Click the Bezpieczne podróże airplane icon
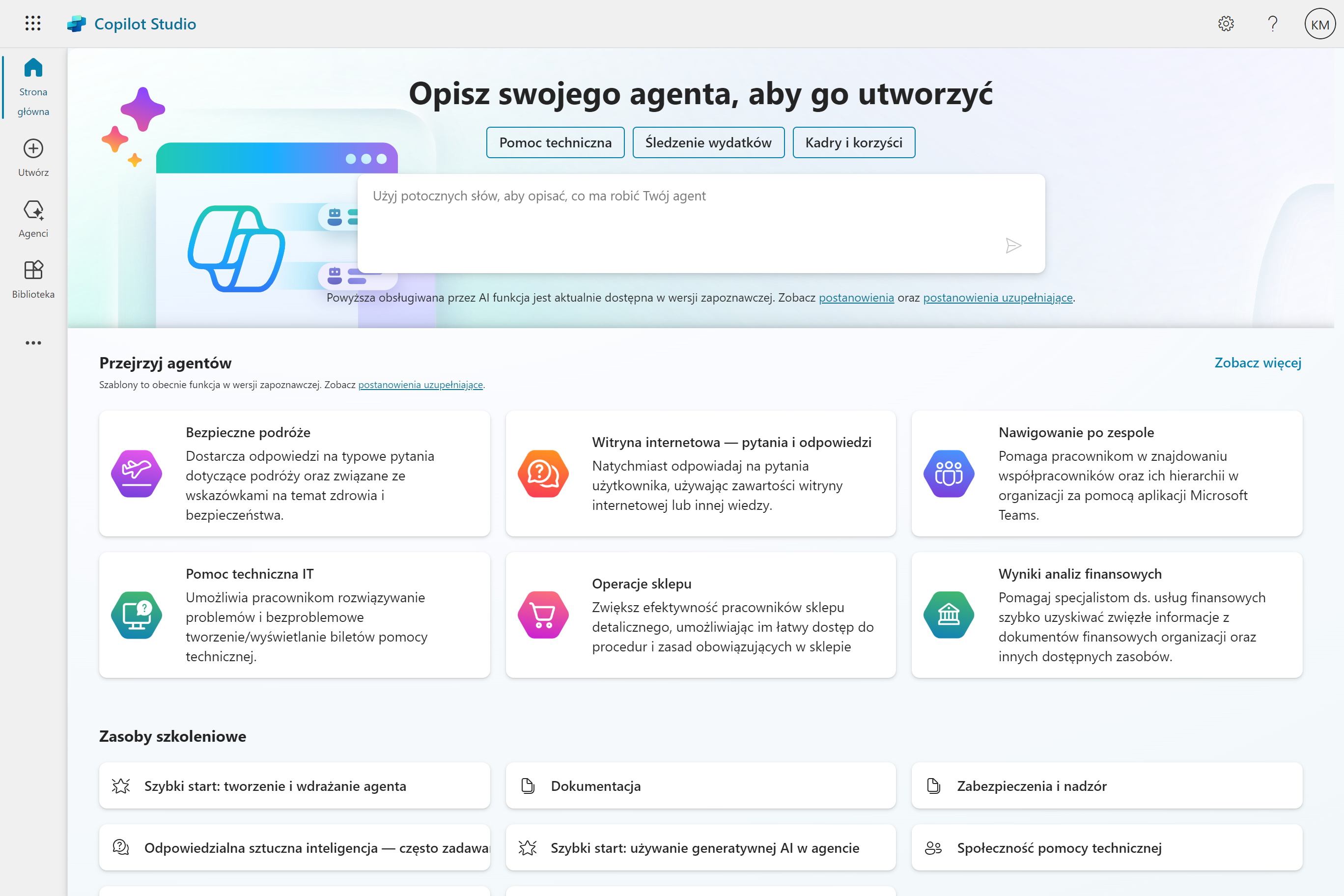1344x896 pixels. 137,474
